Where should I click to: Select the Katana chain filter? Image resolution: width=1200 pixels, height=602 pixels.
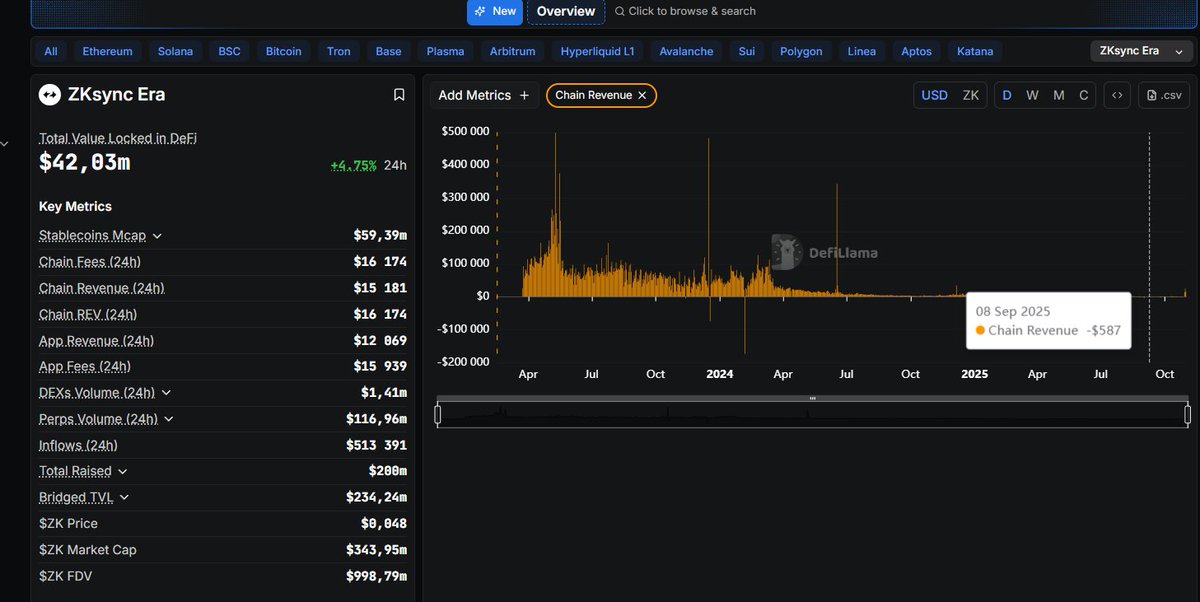(x=975, y=51)
